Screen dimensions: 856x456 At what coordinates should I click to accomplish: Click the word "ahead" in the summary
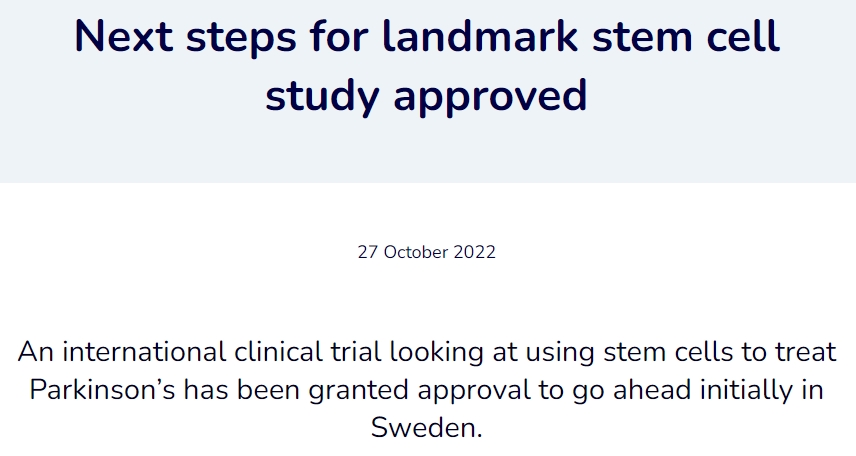point(652,390)
